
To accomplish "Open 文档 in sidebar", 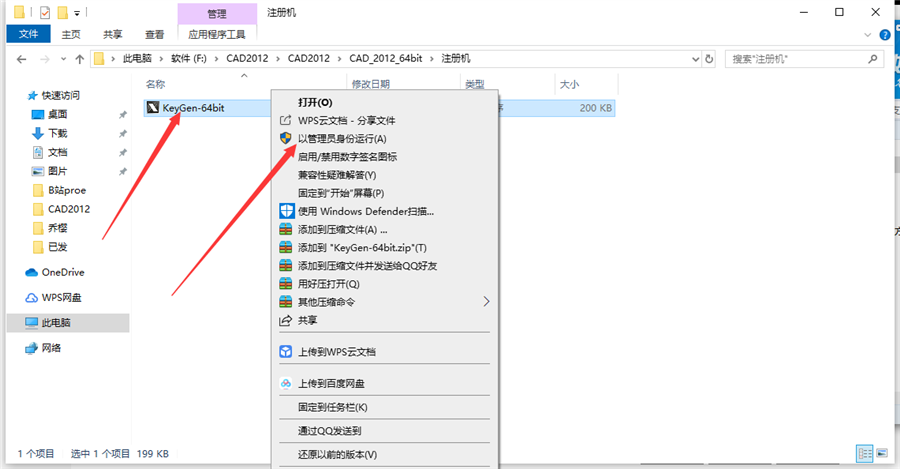I will pyautogui.click(x=57, y=152).
